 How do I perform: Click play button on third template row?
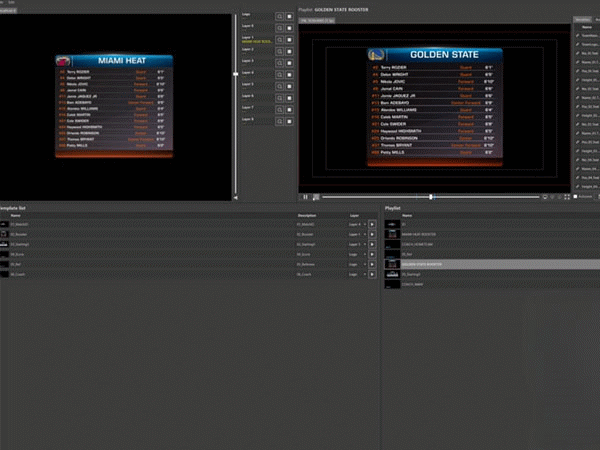(x=373, y=244)
